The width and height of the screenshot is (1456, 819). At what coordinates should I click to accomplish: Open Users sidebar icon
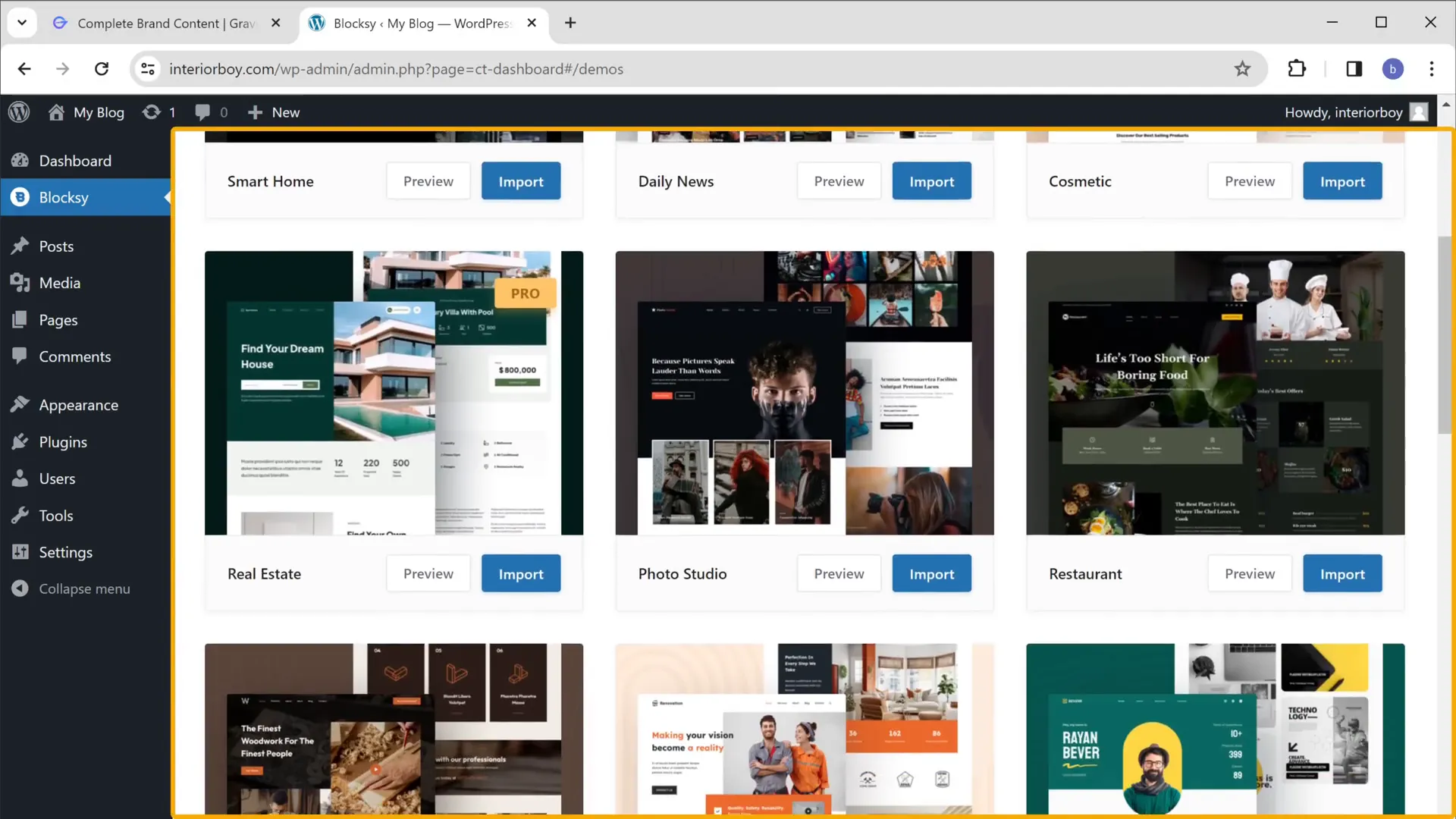(x=20, y=479)
